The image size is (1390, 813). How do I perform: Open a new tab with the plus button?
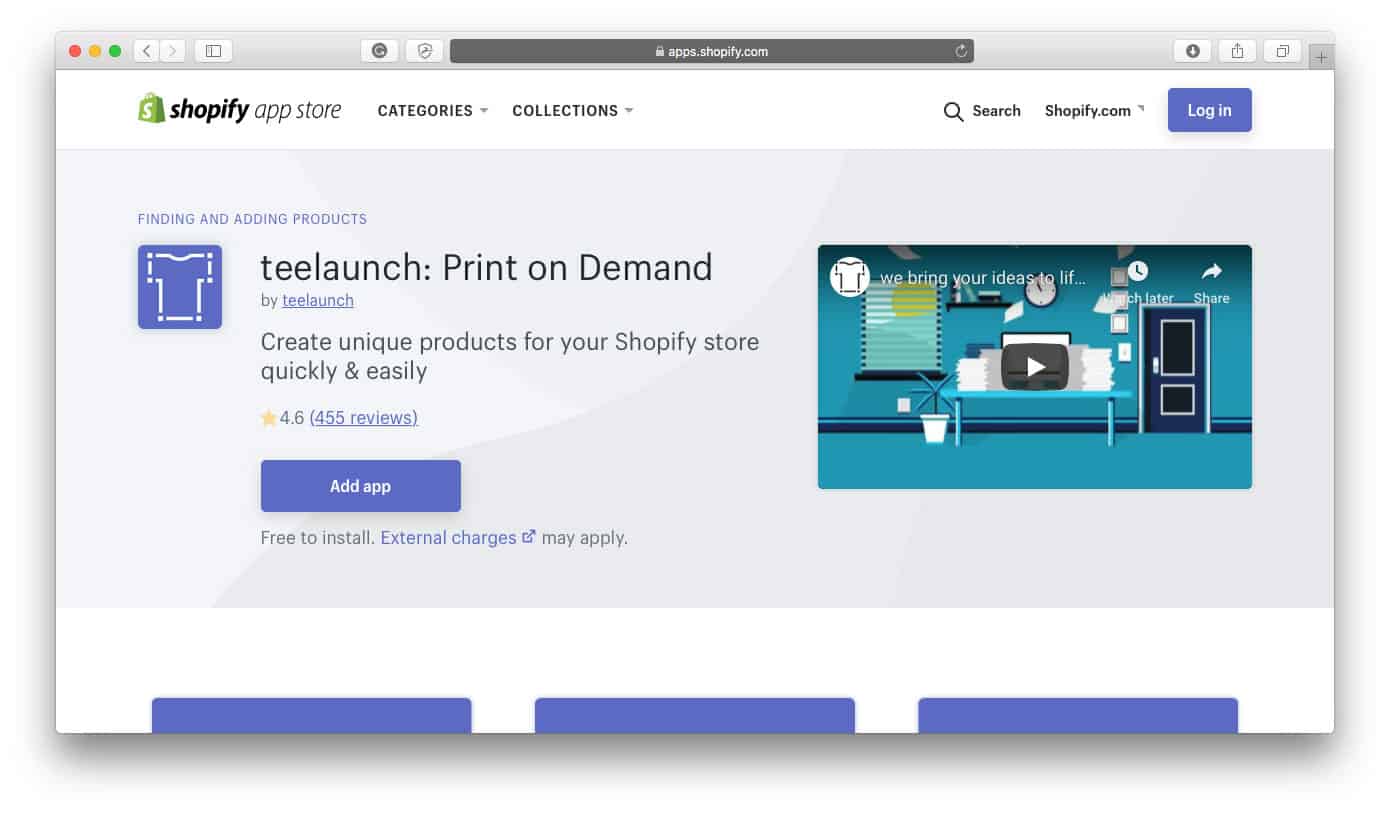pyautogui.click(x=1321, y=57)
